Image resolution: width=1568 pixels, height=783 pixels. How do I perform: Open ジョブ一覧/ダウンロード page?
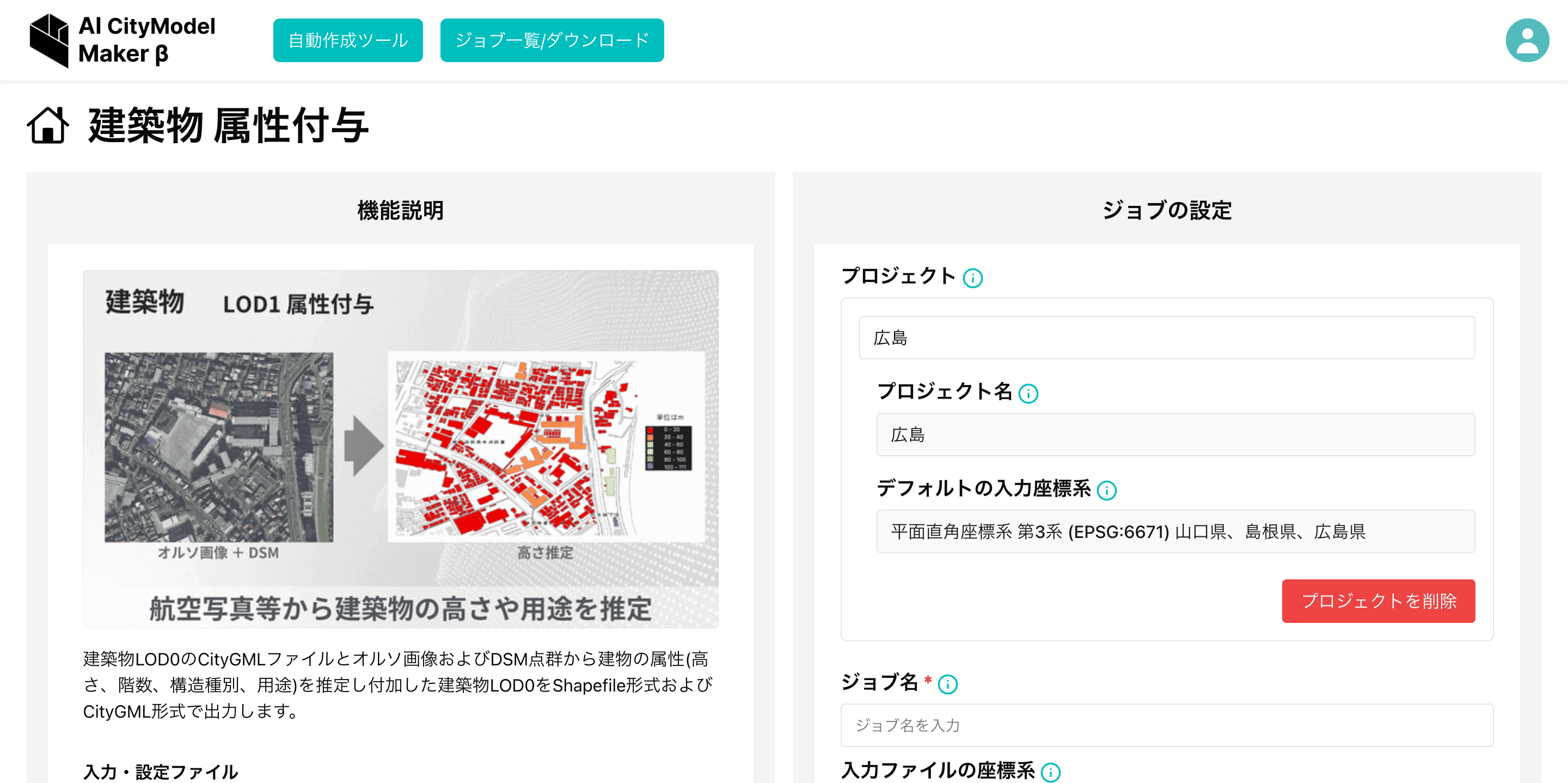click(x=552, y=40)
